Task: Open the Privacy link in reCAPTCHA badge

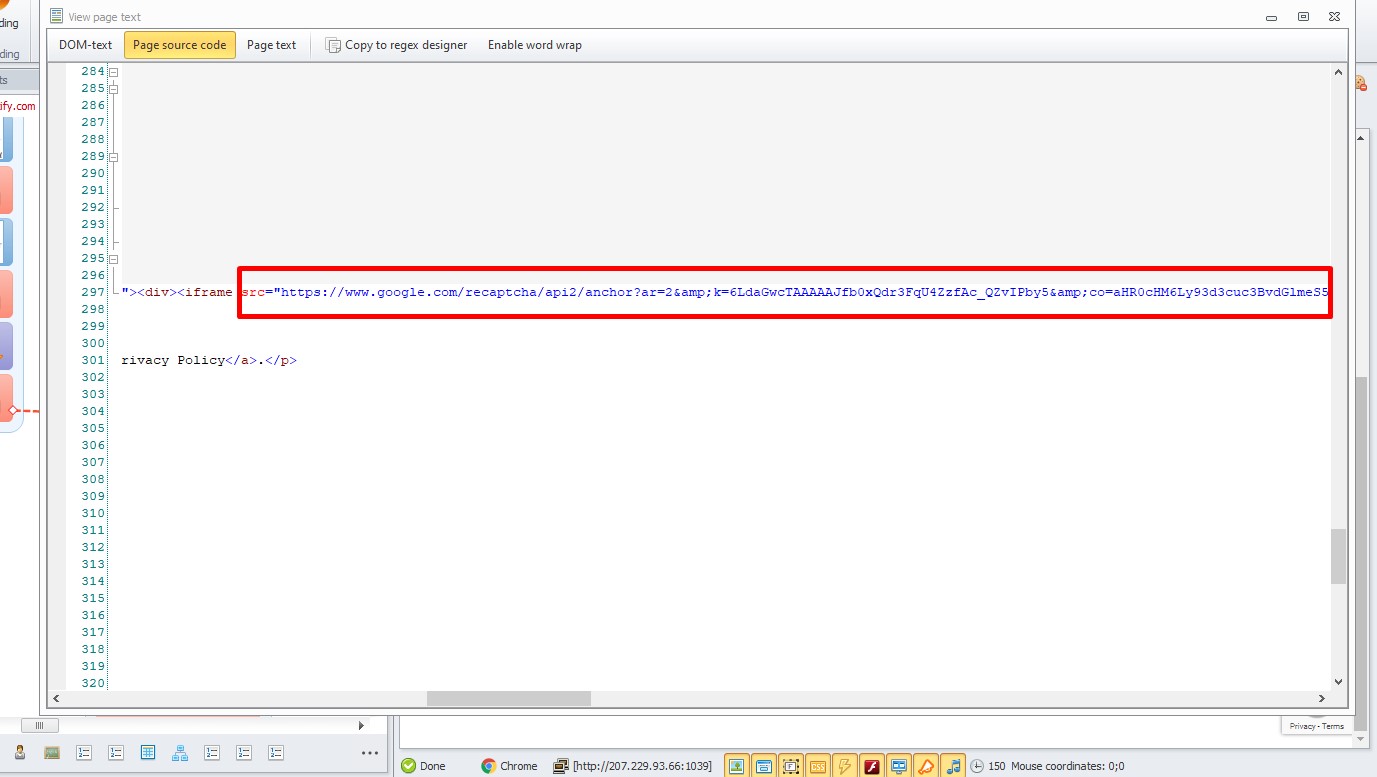Action: click(1302, 726)
